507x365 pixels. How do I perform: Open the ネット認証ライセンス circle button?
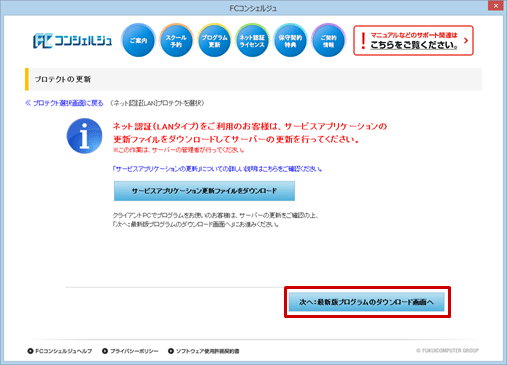[x=252, y=40]
